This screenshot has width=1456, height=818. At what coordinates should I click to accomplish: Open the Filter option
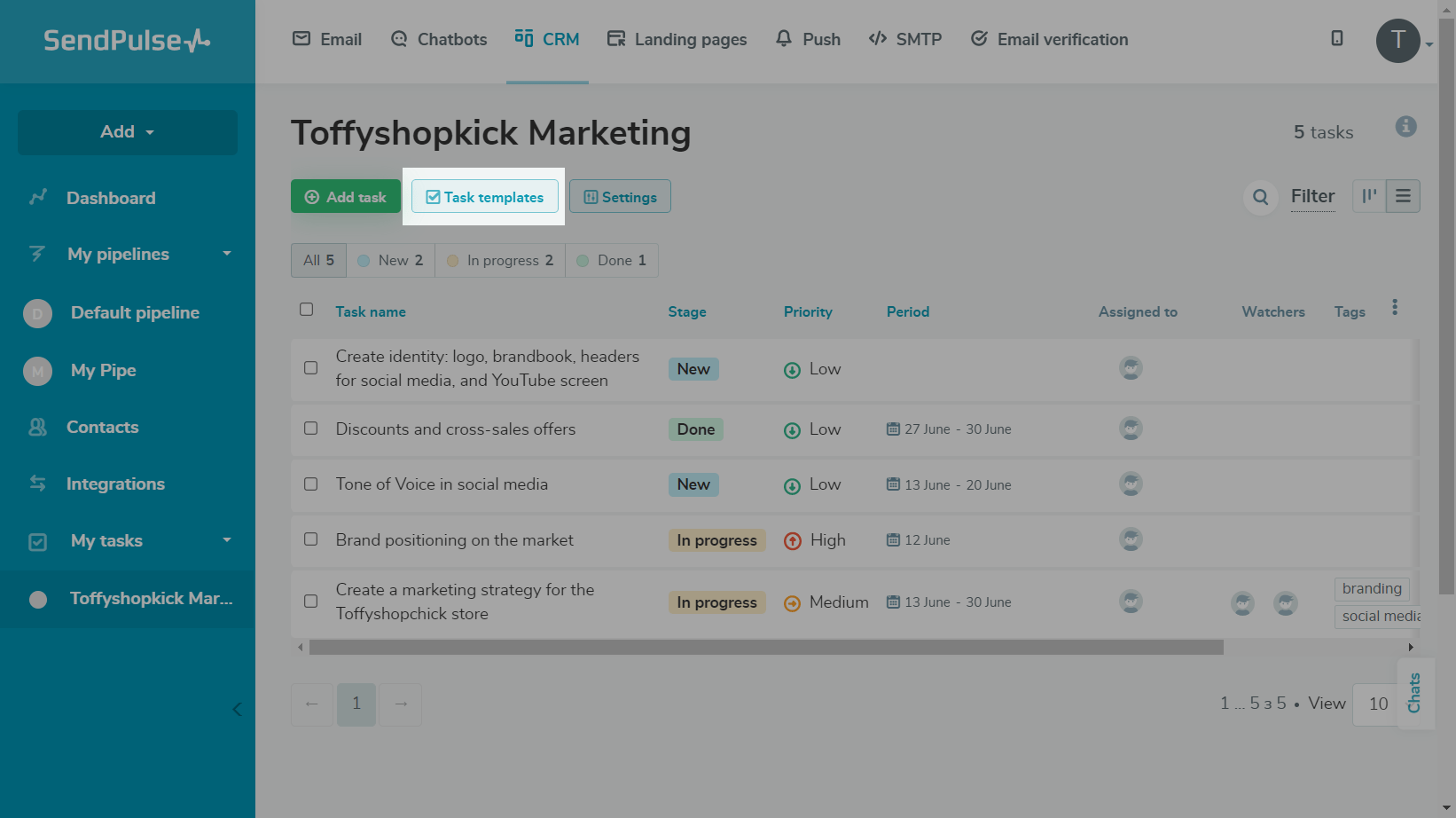[1312, 196]
